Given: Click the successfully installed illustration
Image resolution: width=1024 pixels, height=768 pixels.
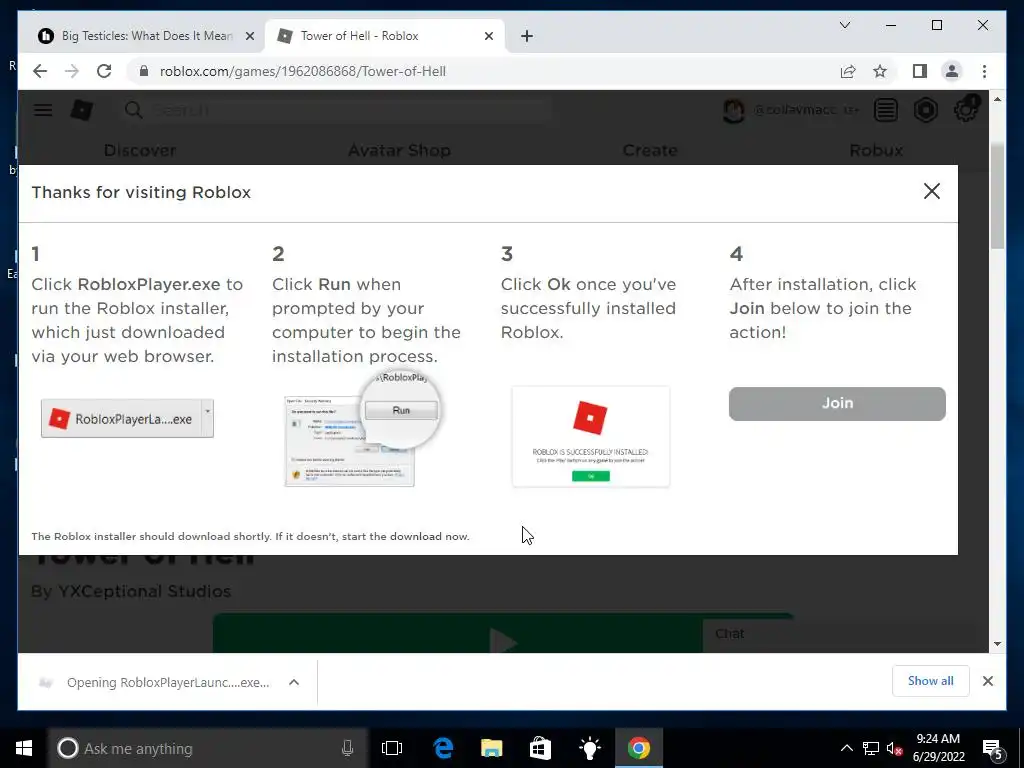Looking at the screenshot, I should pyautogui.click(x=590, y=437).
